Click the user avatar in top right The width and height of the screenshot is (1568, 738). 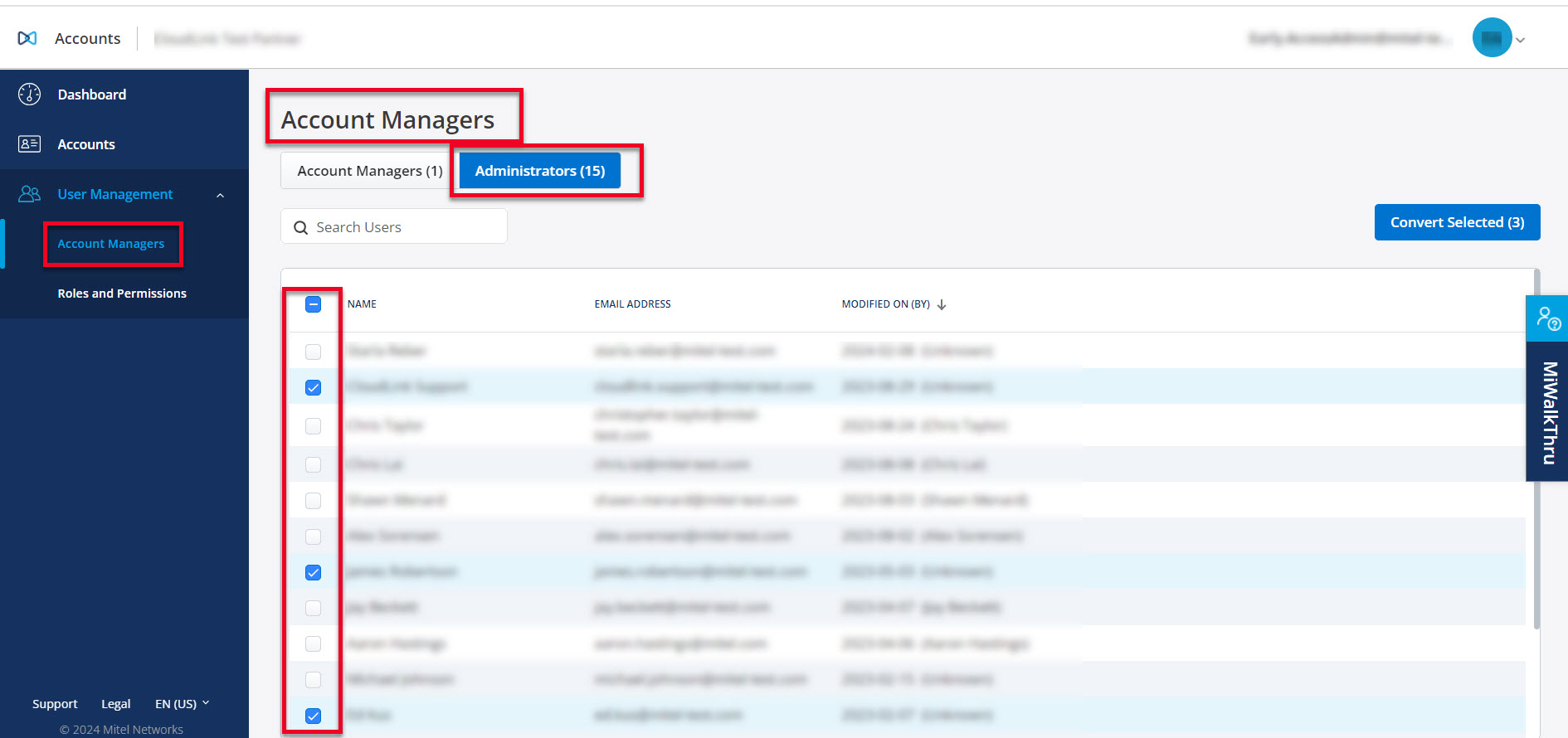1491,38
